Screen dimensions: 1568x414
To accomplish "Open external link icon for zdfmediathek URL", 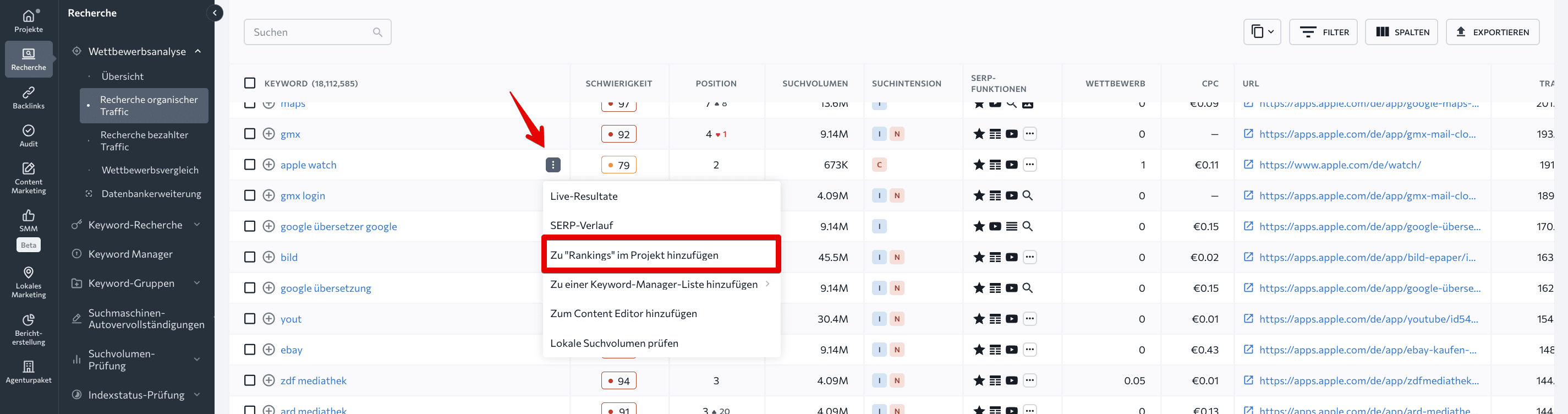I will (x=1248, y=380).
